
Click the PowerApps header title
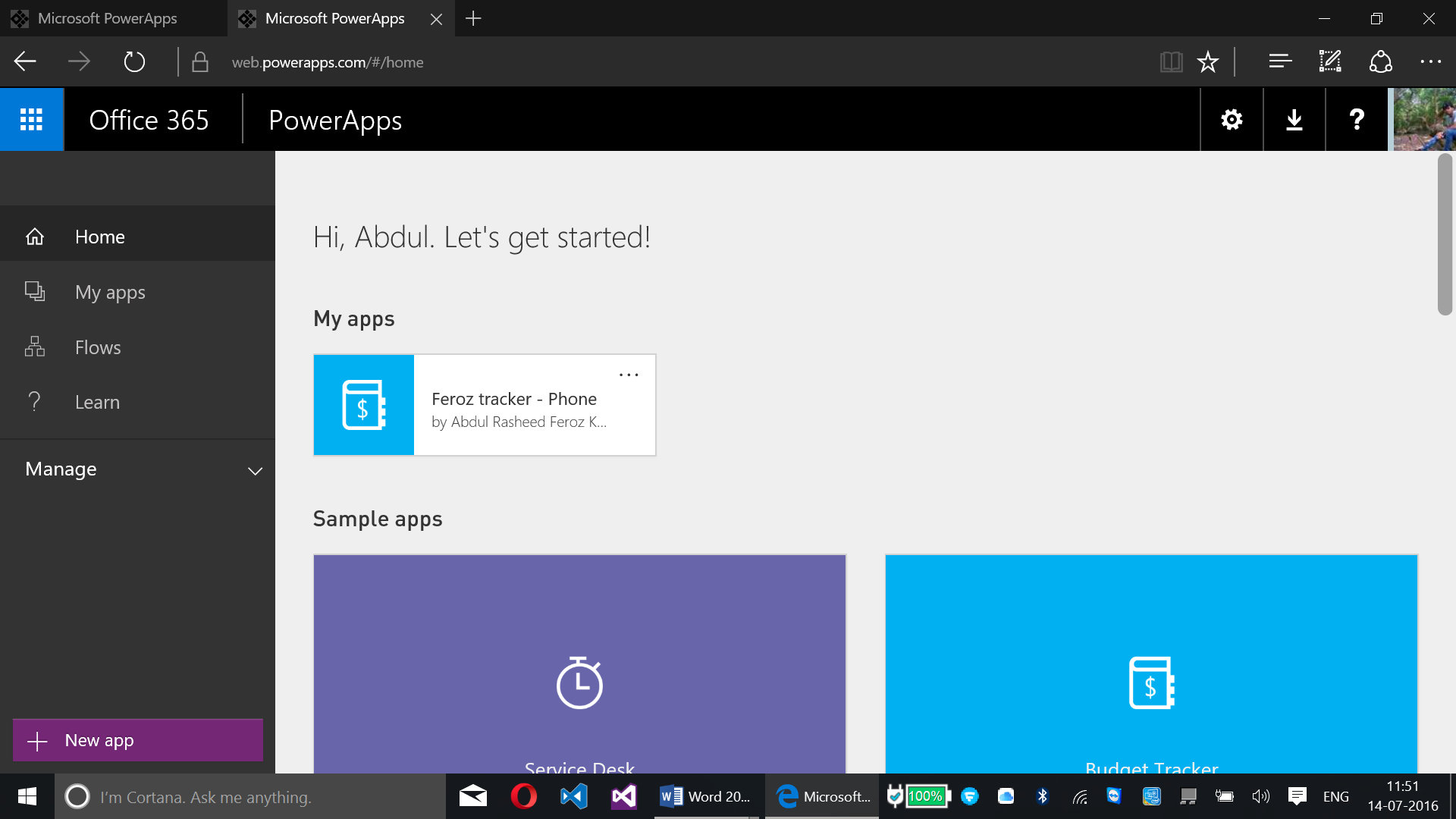[x=335, y=121]
